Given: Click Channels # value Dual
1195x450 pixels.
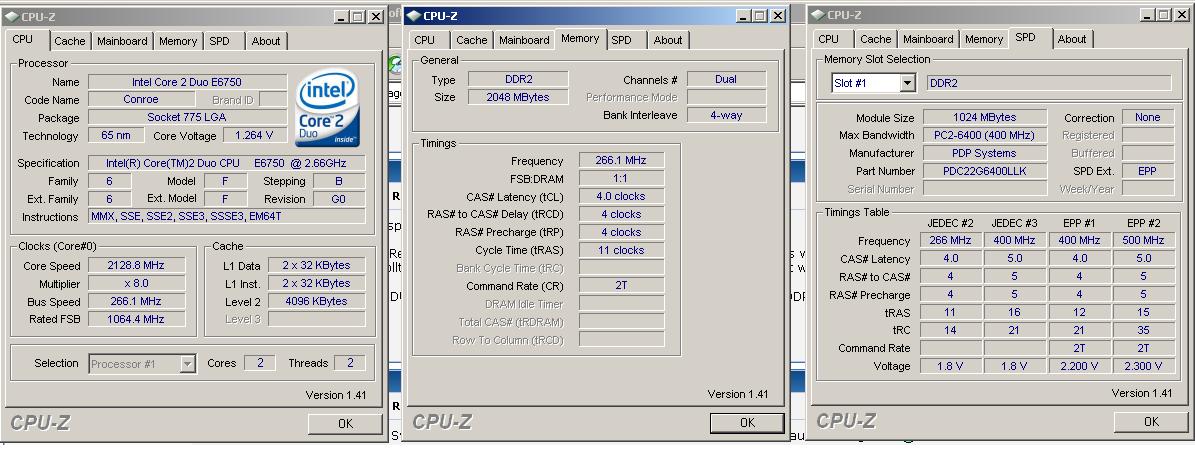Looking at the screenshot, I should tap(726, 79).
